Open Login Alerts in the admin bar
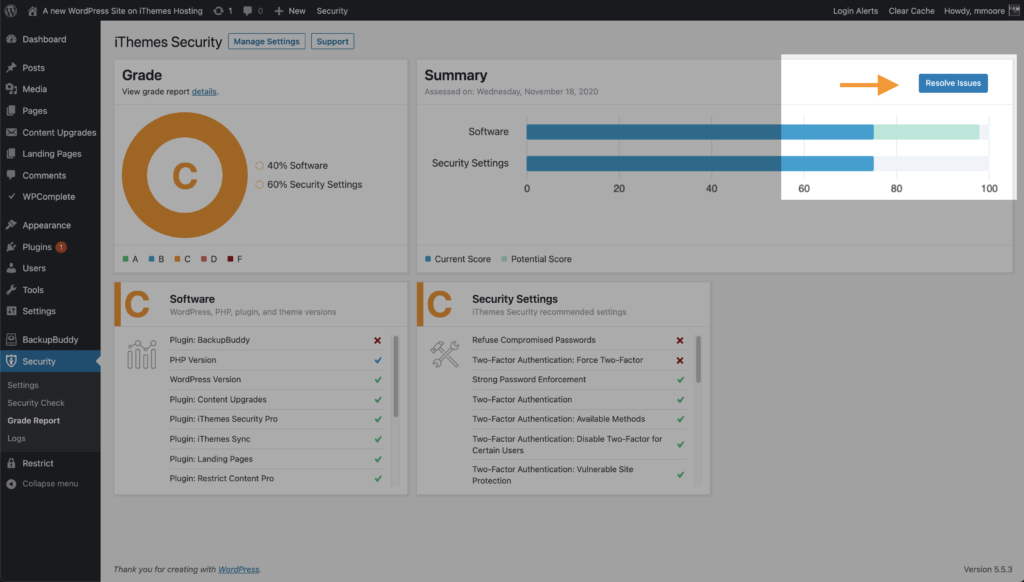 (855, 11)
